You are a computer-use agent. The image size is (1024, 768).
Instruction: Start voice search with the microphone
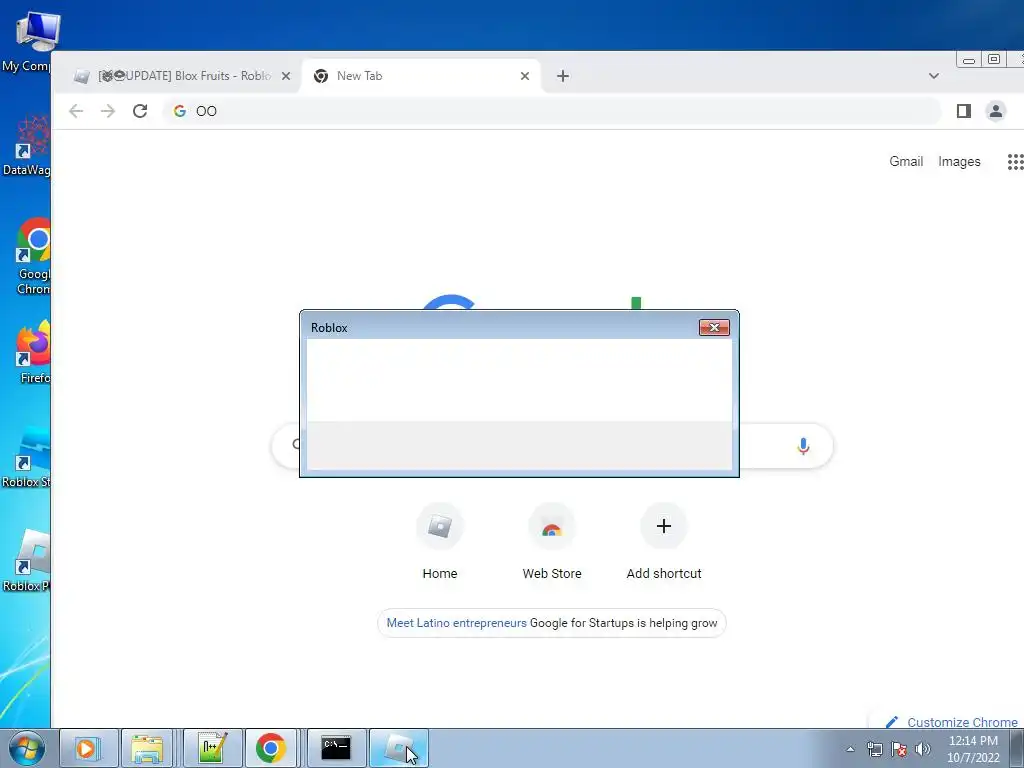803,446
